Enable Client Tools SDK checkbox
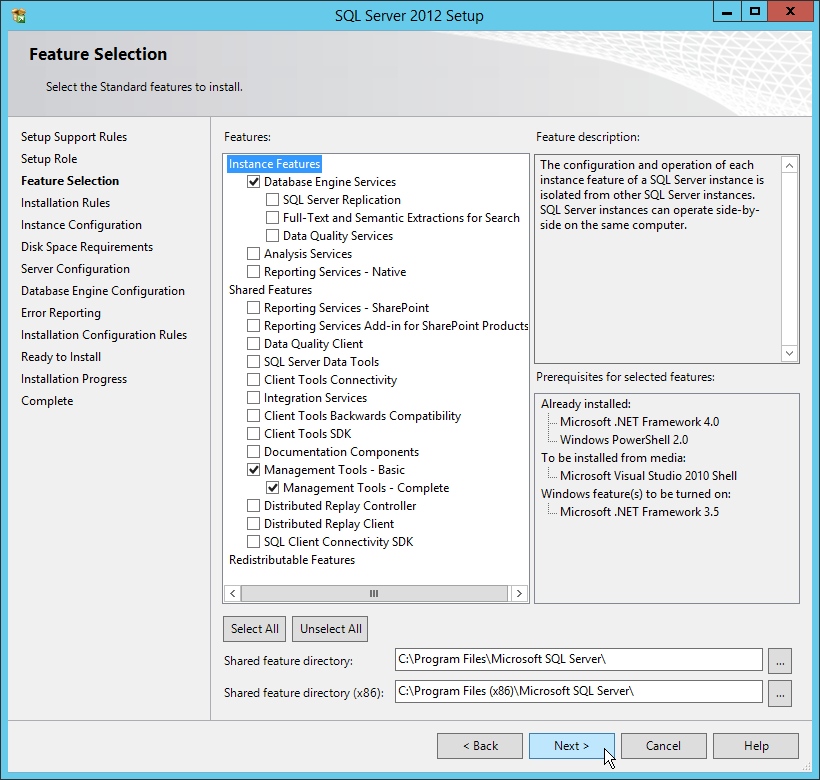This screenshot has width=820, height=780. click(253, 434)
